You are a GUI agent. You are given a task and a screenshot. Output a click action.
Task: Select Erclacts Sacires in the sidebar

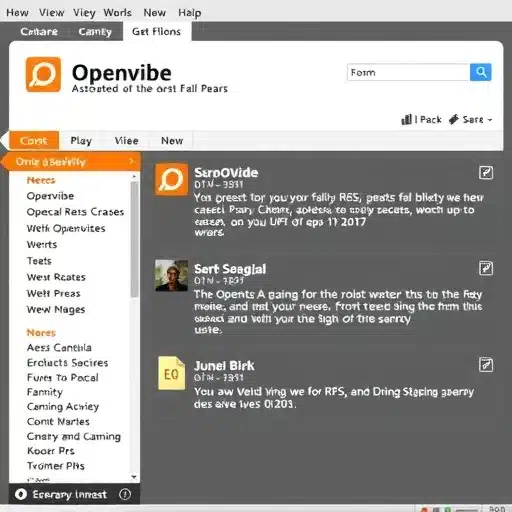tap(67, 363)
